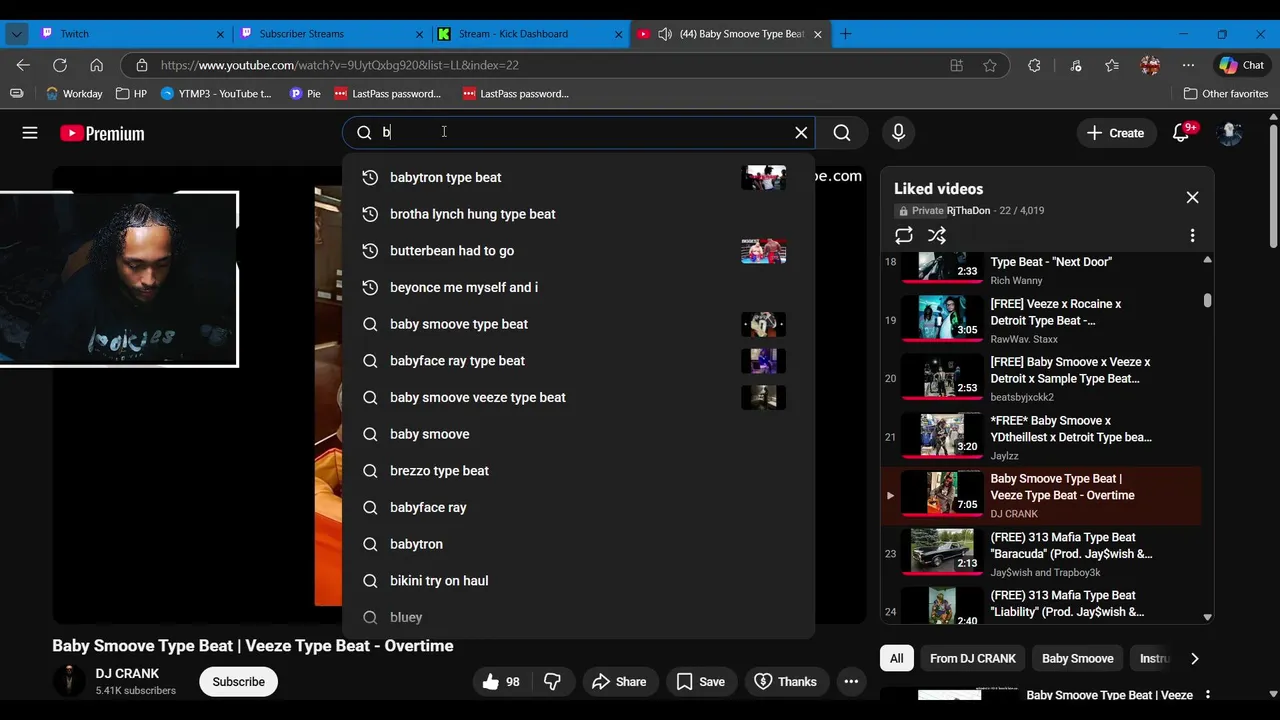Subscribe to DJ CRANK

(238, 682)
